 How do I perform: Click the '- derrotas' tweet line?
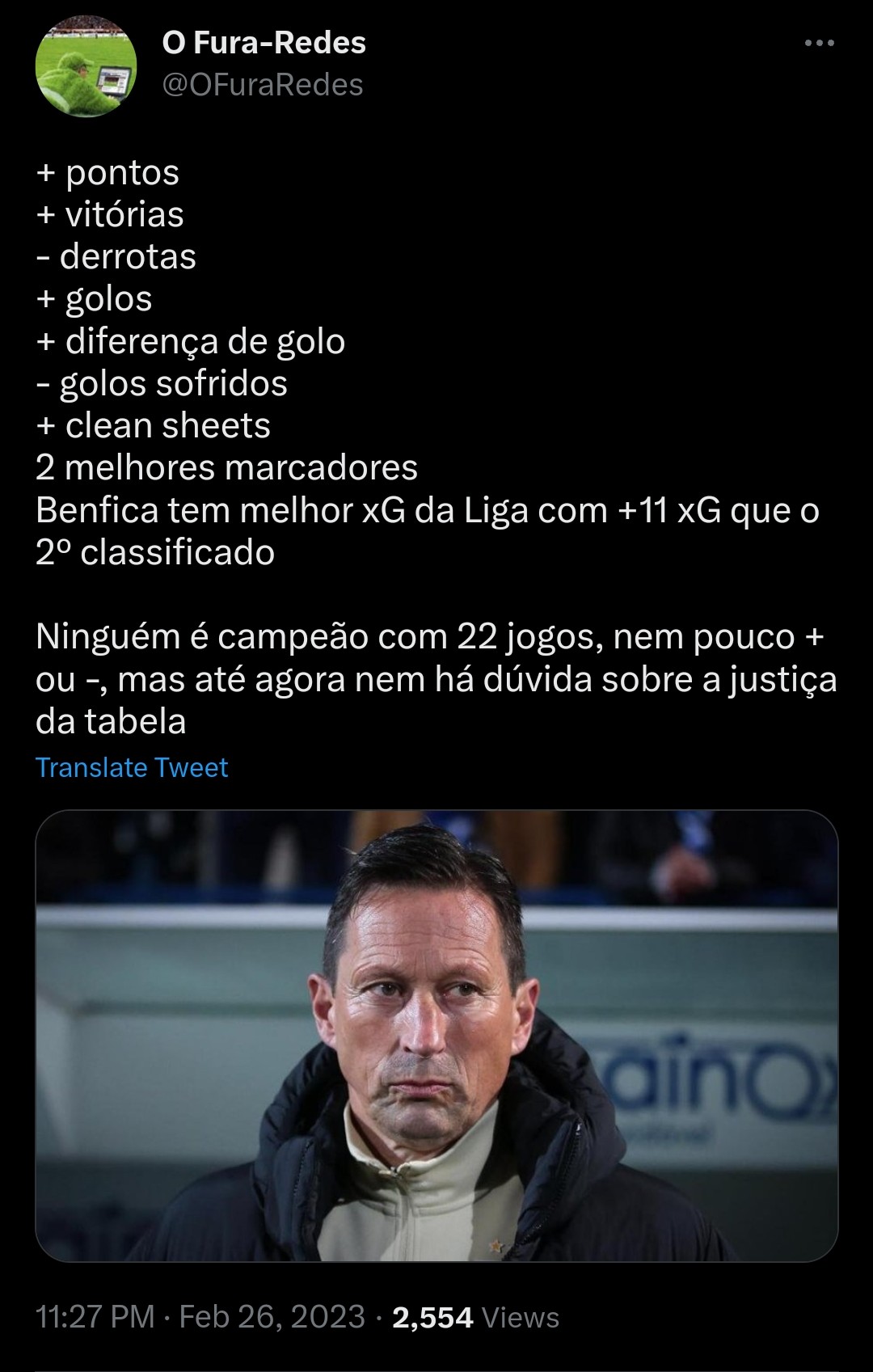pyautogui.click(x=116, y=257)
